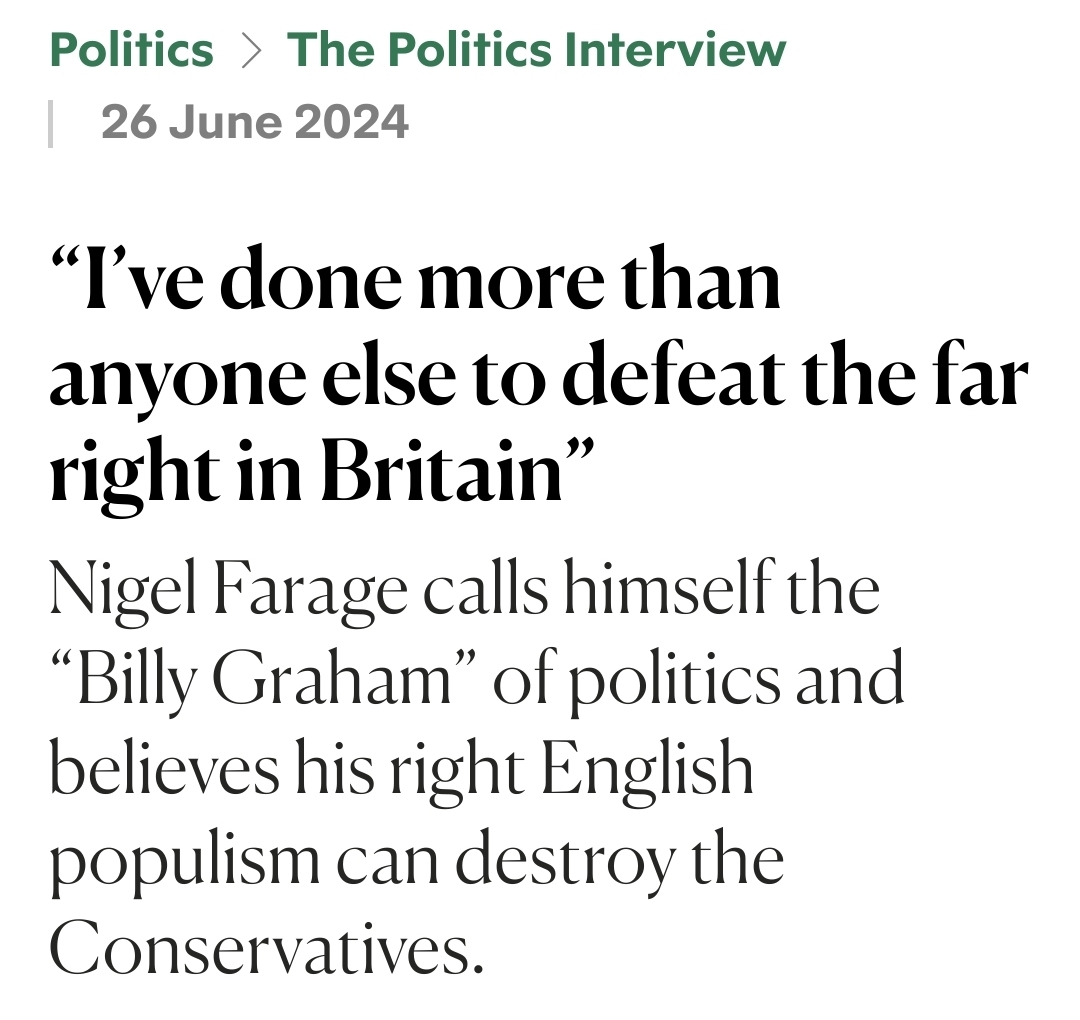Click the word "himself" in the standfirst

[667, 587]
